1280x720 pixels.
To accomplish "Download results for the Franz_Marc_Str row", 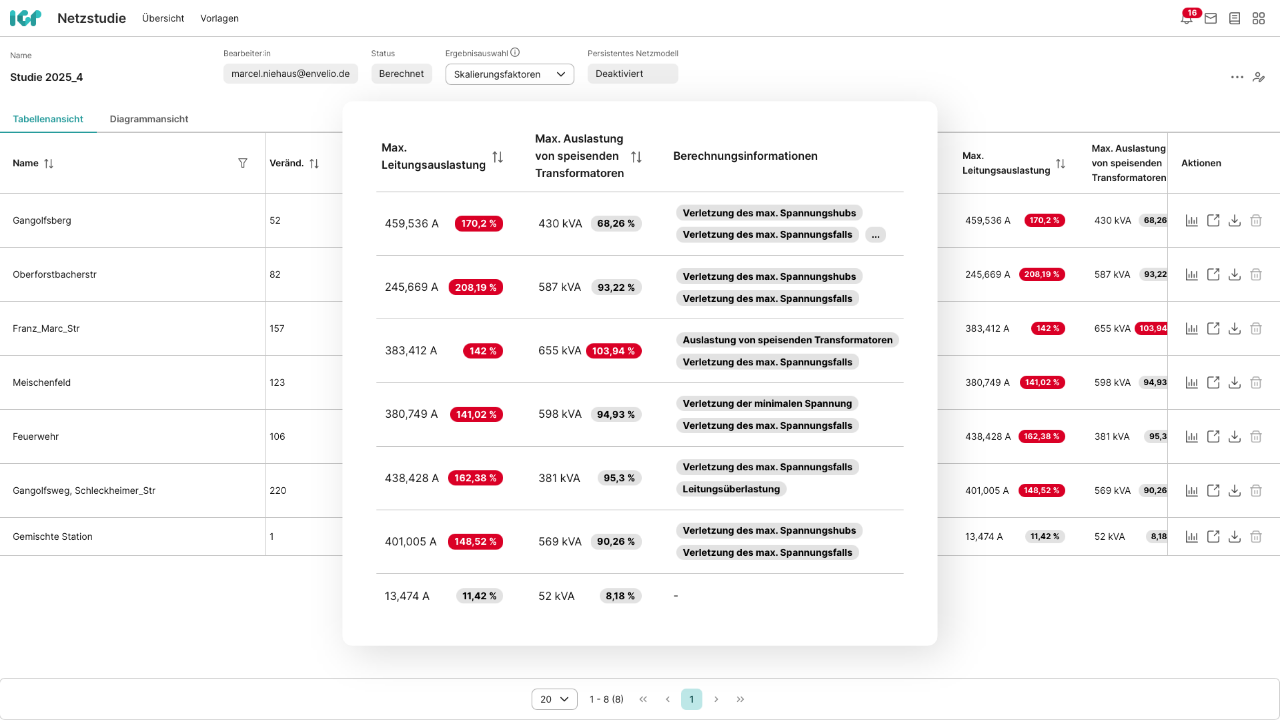I will (x=1235, y=329).
